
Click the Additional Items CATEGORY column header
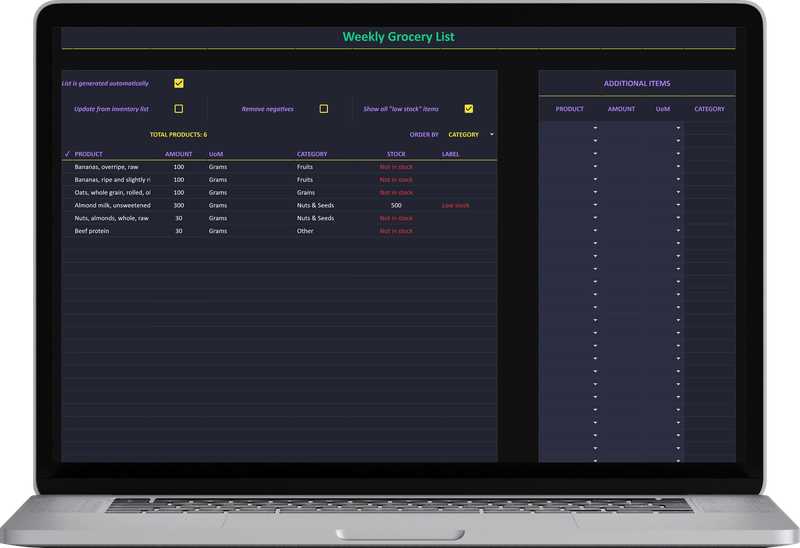point(709,109)
